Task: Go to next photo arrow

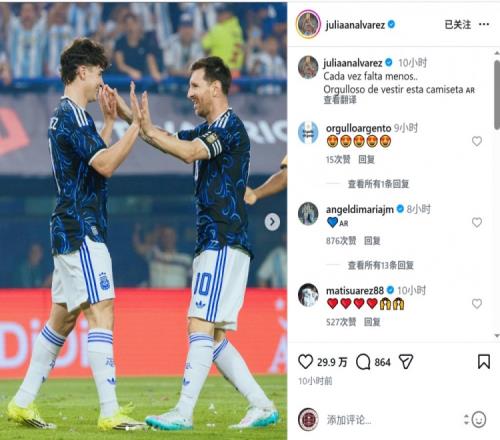Action: (272, 222)
